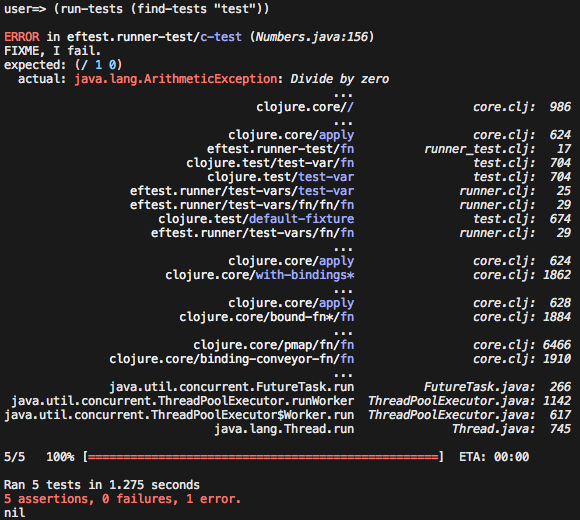Click clojure.test/test-var/fn frame
The width and height of the screenshot is (580, 520).
coord(270,163)
